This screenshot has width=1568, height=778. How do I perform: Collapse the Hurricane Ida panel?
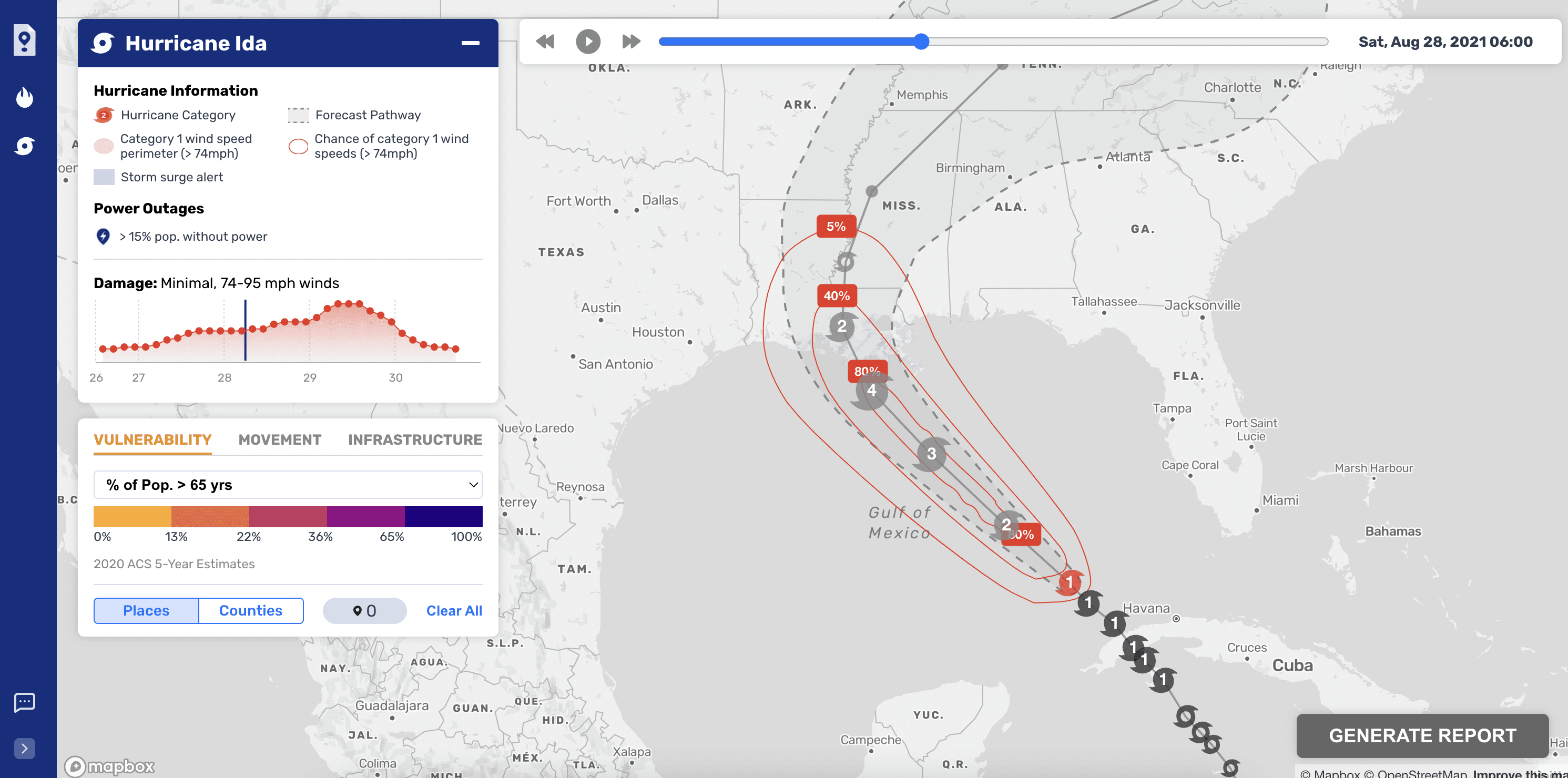pyautogui.click(x=470, y=43)
